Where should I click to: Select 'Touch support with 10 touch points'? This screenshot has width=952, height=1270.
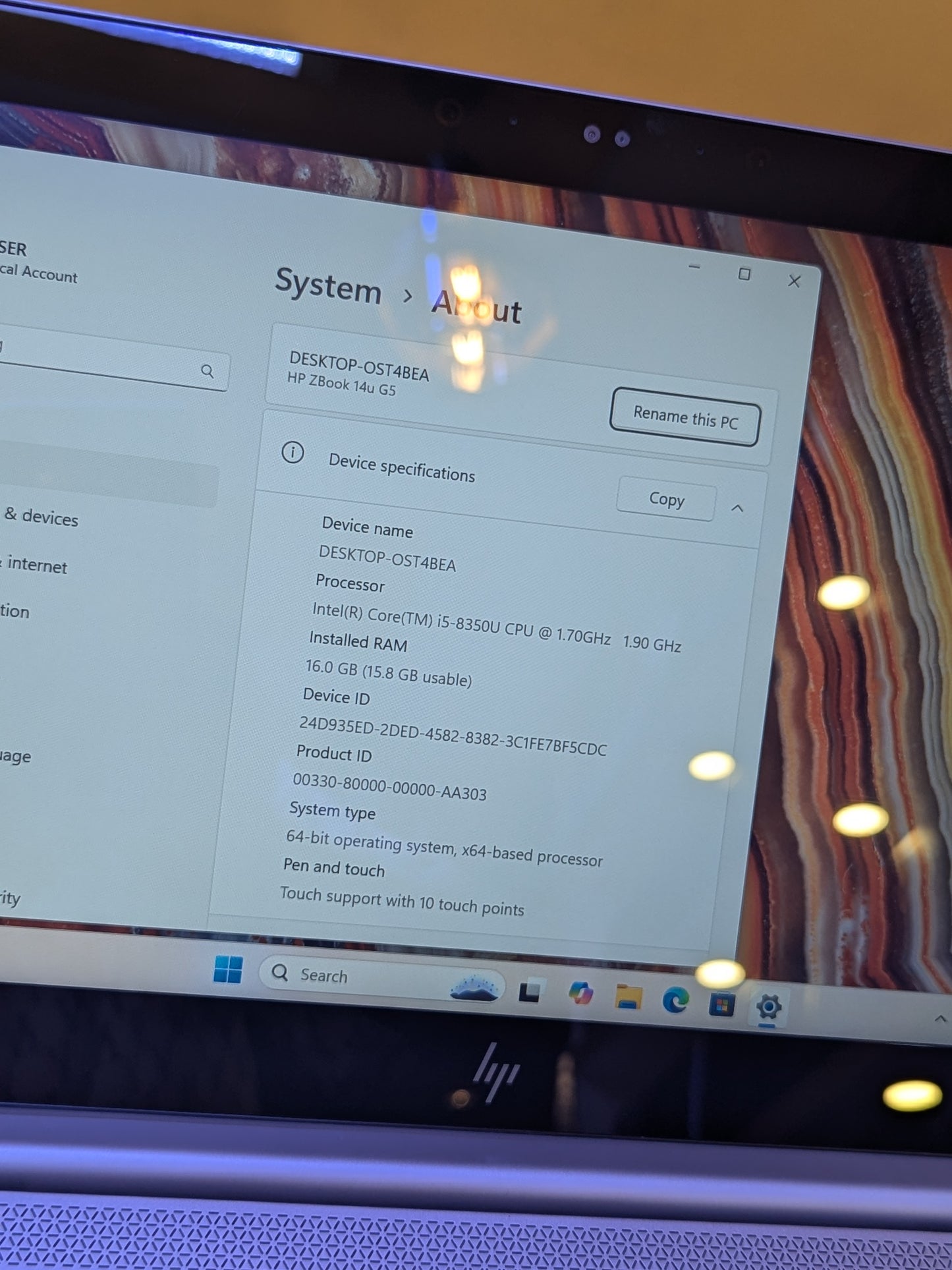click(402, 901)
